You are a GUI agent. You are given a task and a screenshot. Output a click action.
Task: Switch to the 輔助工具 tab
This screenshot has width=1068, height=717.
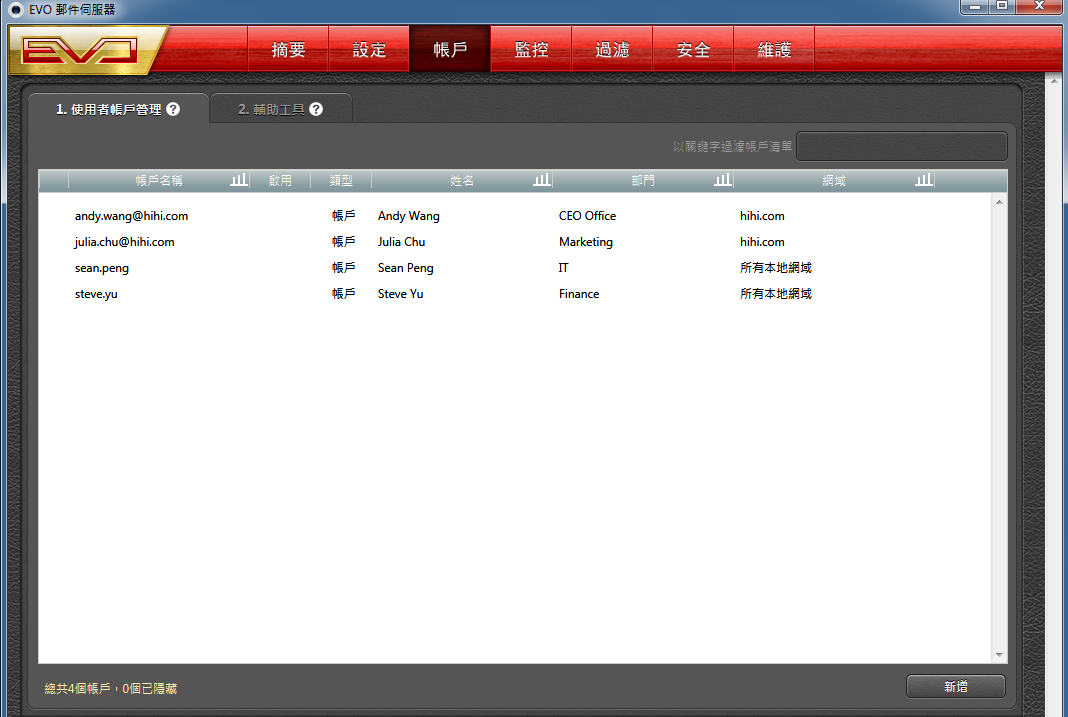click(271, 109)
